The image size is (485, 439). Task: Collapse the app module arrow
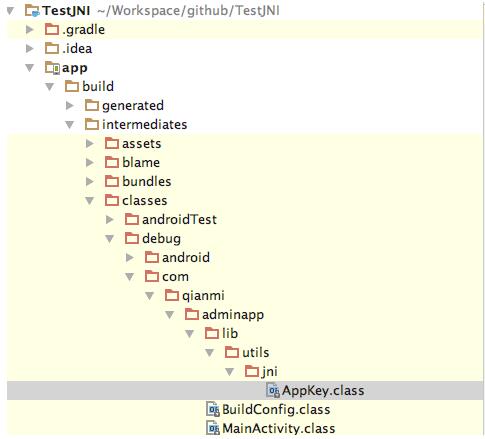(30, 68)
